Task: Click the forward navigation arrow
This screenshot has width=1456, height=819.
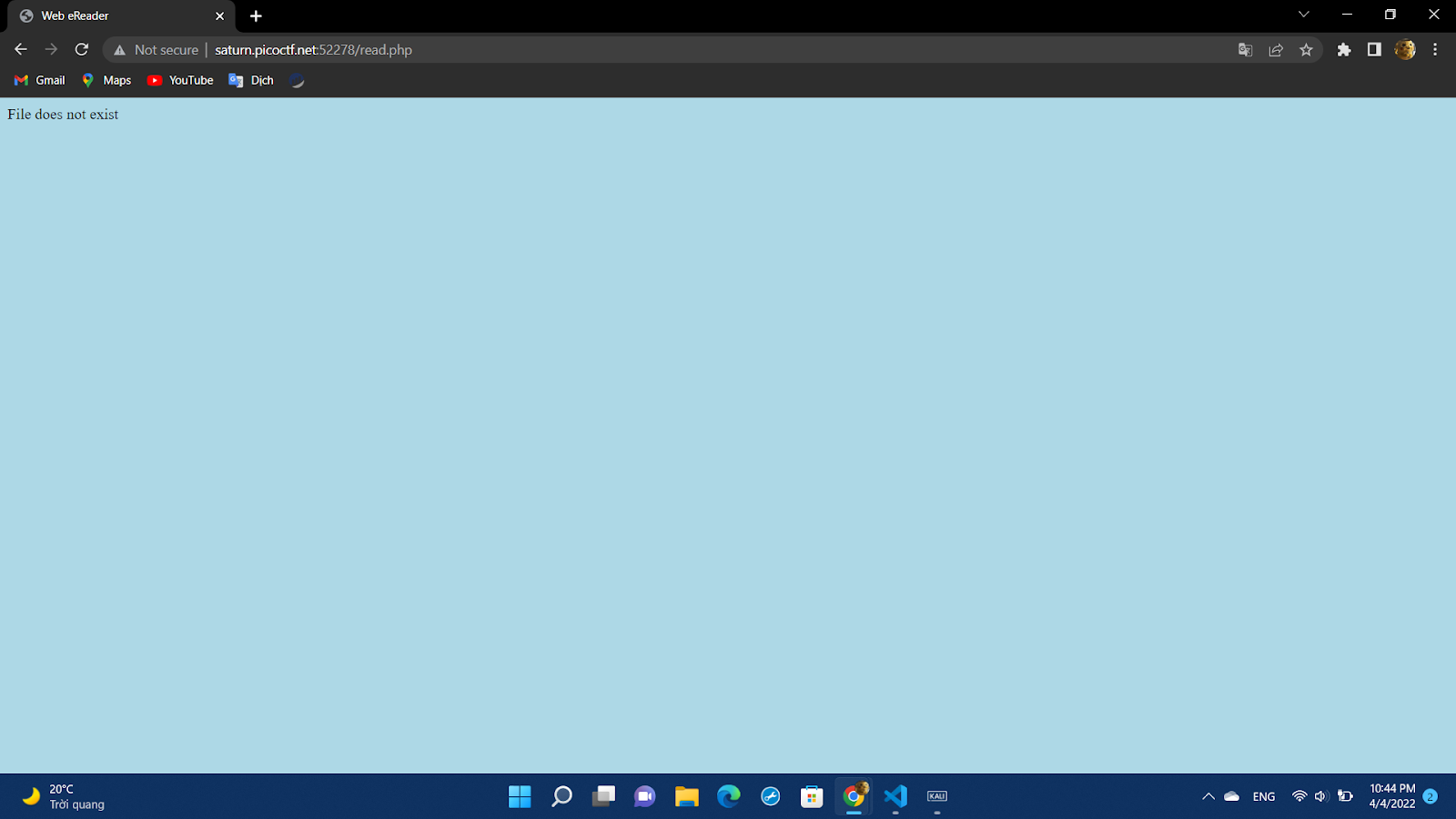Action: click(51, 50)
